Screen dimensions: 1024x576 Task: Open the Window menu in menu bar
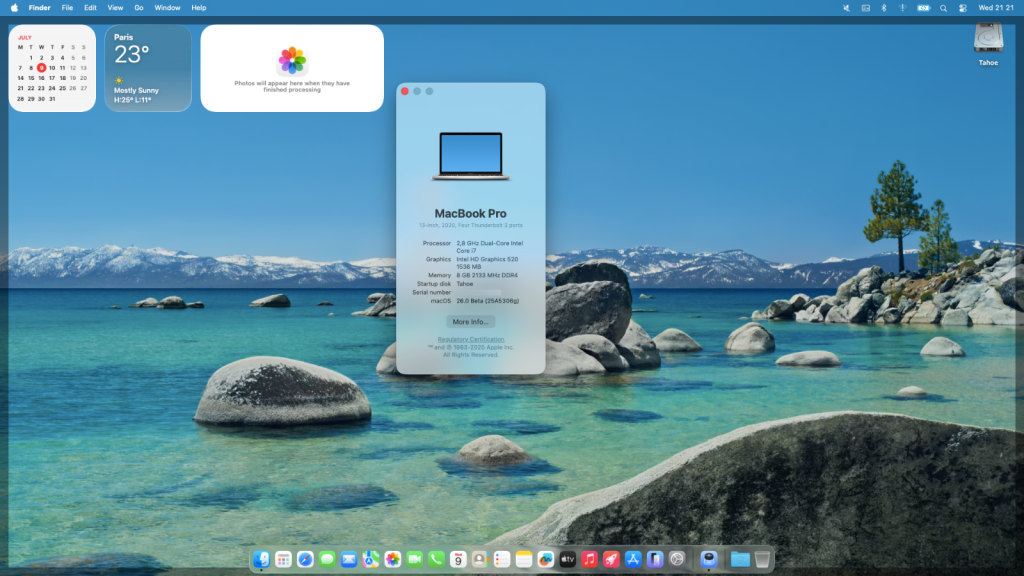[167, 7]
